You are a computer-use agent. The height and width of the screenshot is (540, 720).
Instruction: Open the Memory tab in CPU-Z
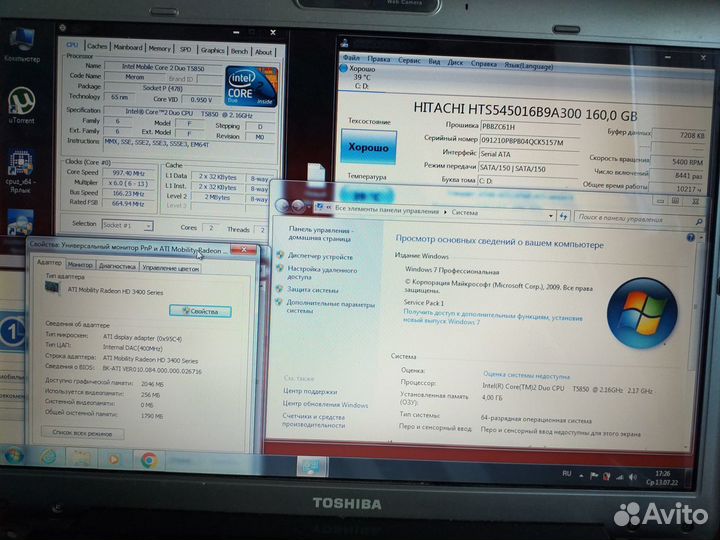(159, 48)
